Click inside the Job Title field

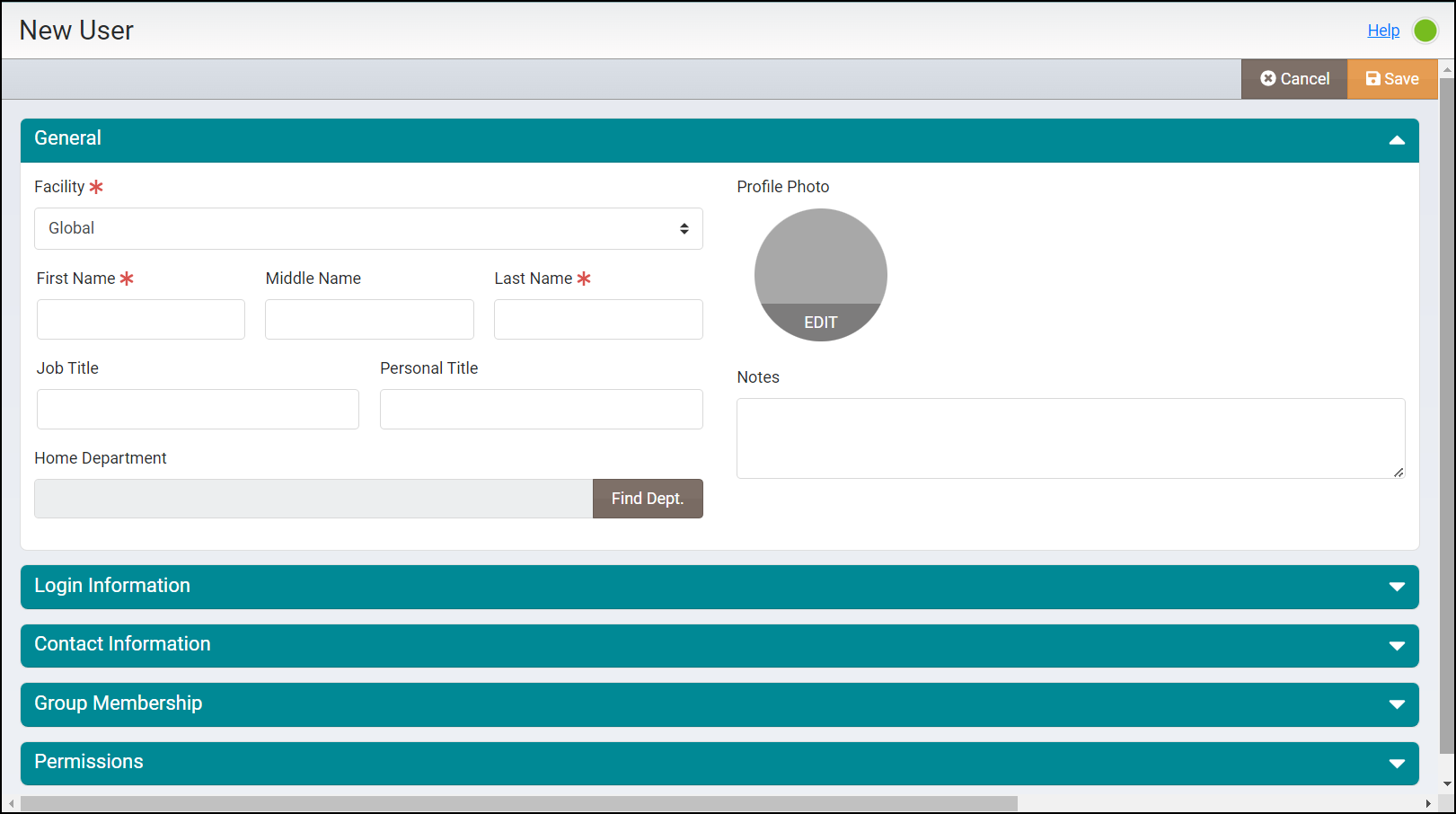click(x=197, y=409)
